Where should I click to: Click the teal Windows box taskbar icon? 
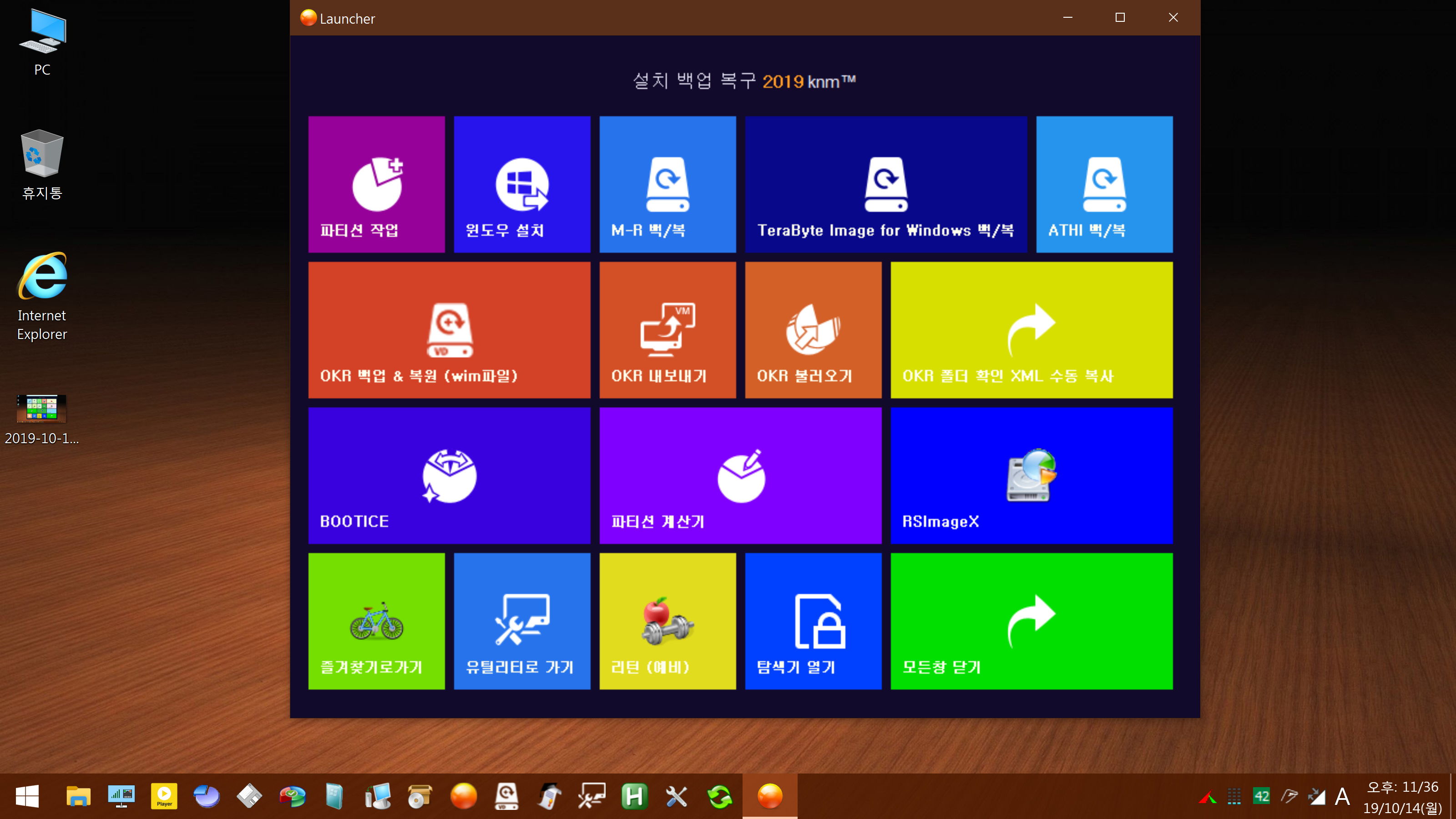[x=334, y=796]
